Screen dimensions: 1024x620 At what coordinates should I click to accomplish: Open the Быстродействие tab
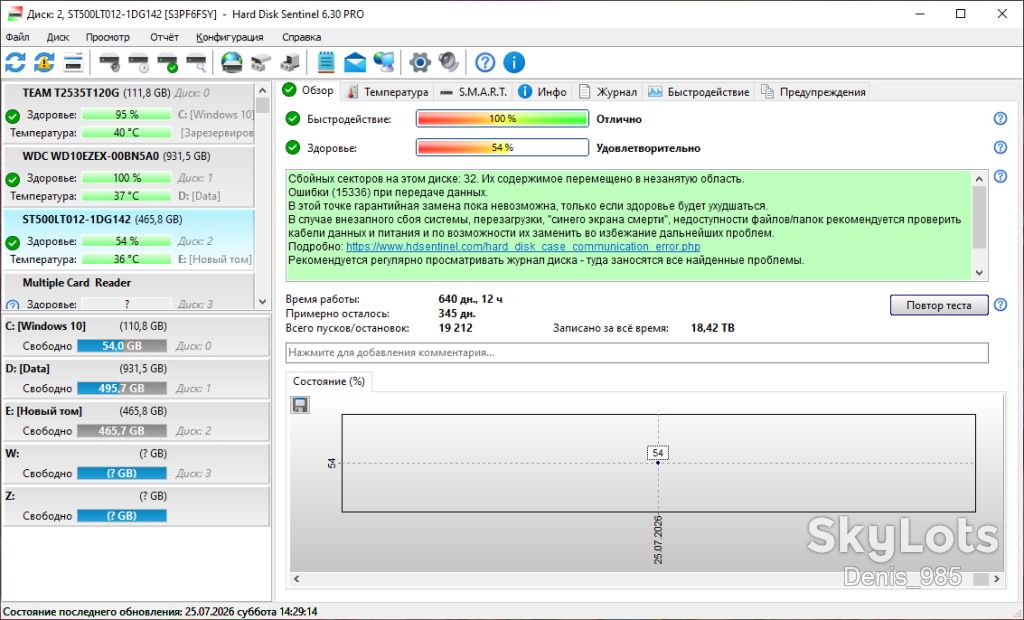698,92
